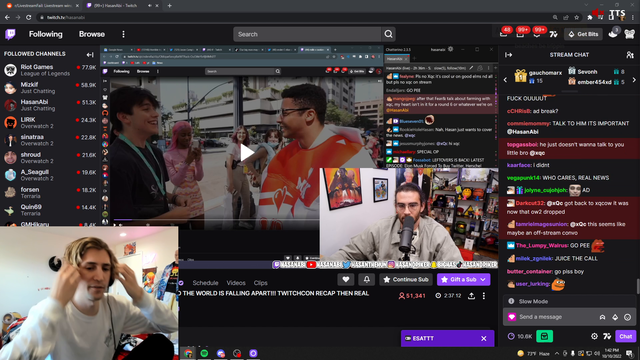Viewport: 640px width, 360px height.
Task: Click the purple Chat send button
Action: click(x=625, y=336)
